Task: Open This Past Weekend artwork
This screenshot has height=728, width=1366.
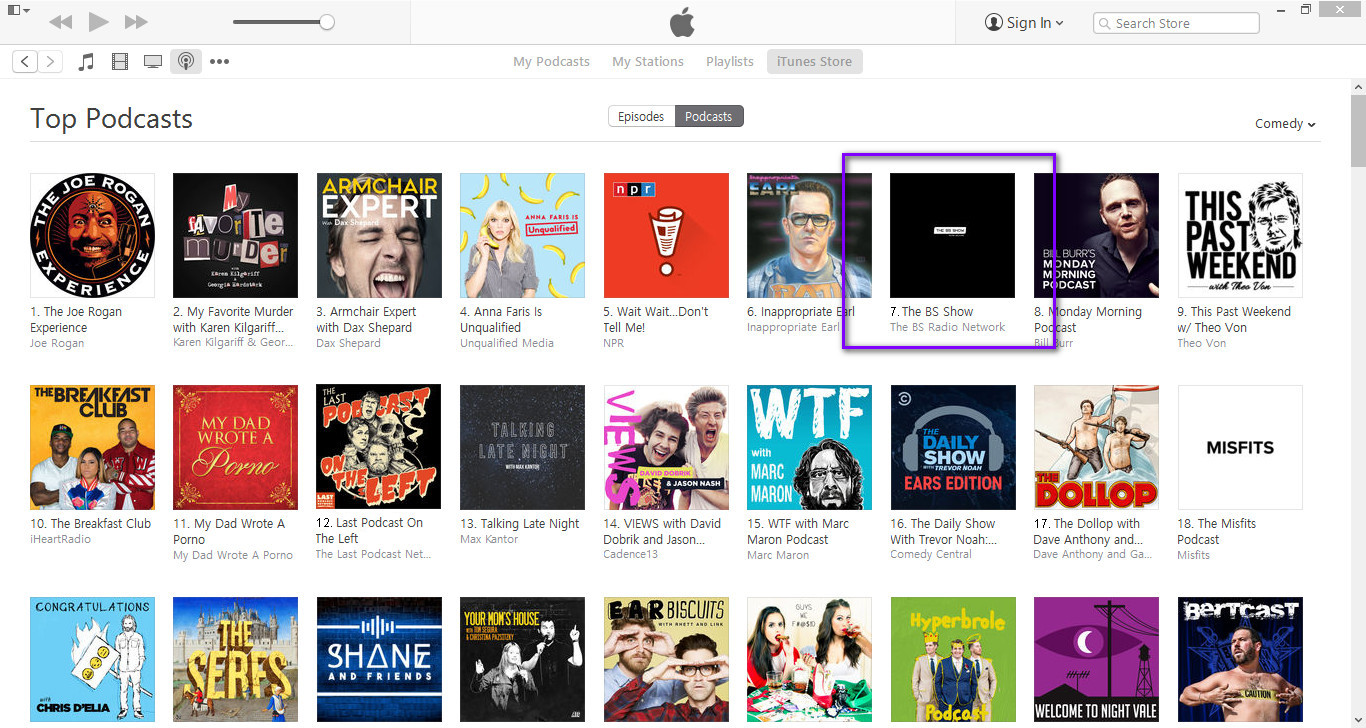Action: pos(1241,235)
